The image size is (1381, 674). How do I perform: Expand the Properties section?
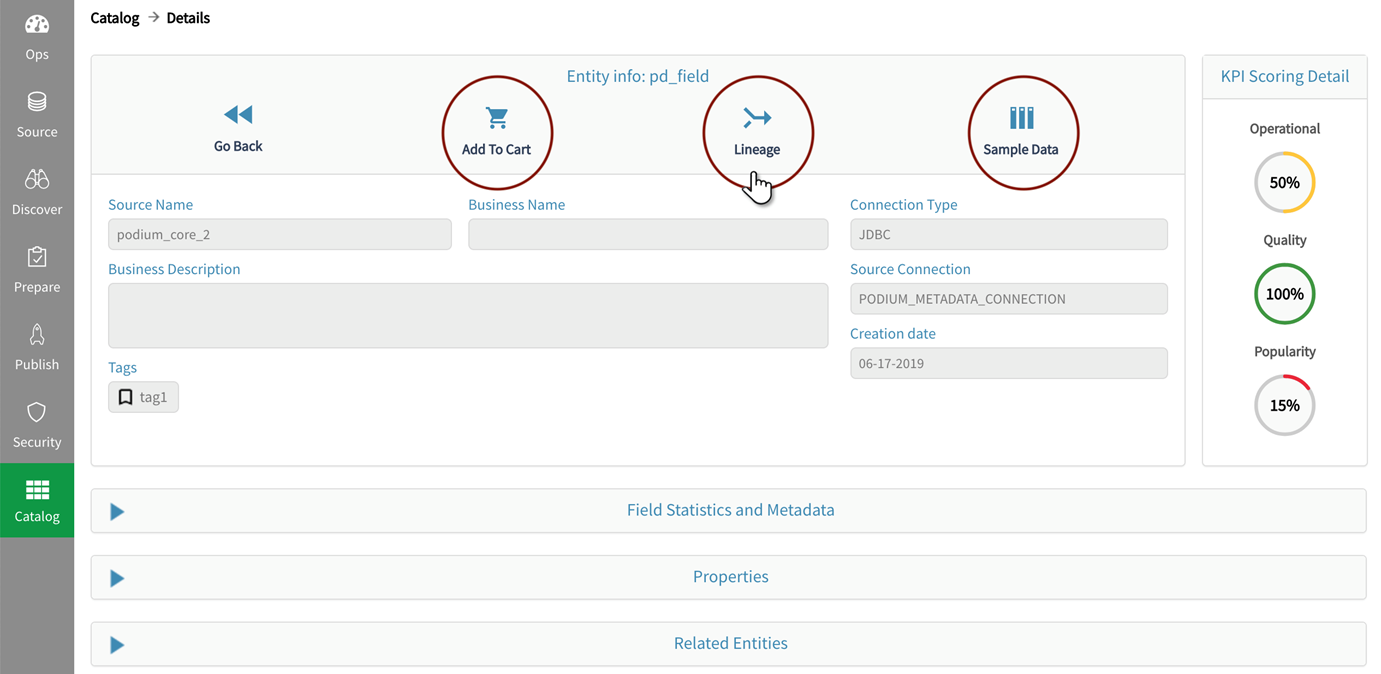click(x=117, y=578)
